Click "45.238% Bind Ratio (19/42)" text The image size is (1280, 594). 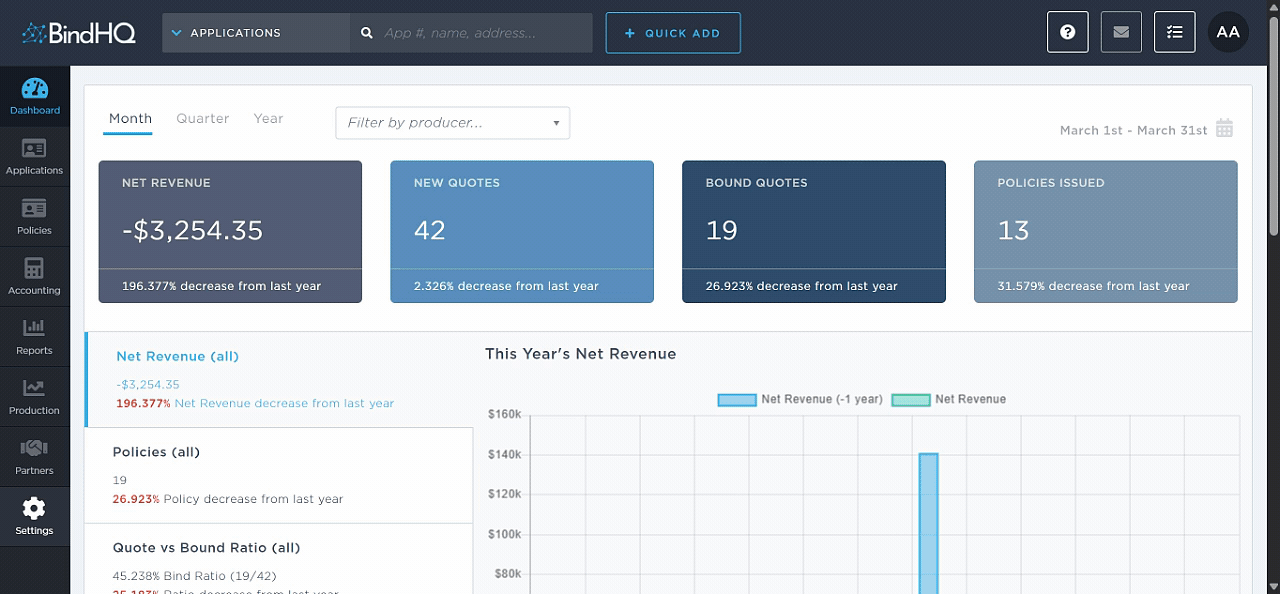tap(195, 576)
